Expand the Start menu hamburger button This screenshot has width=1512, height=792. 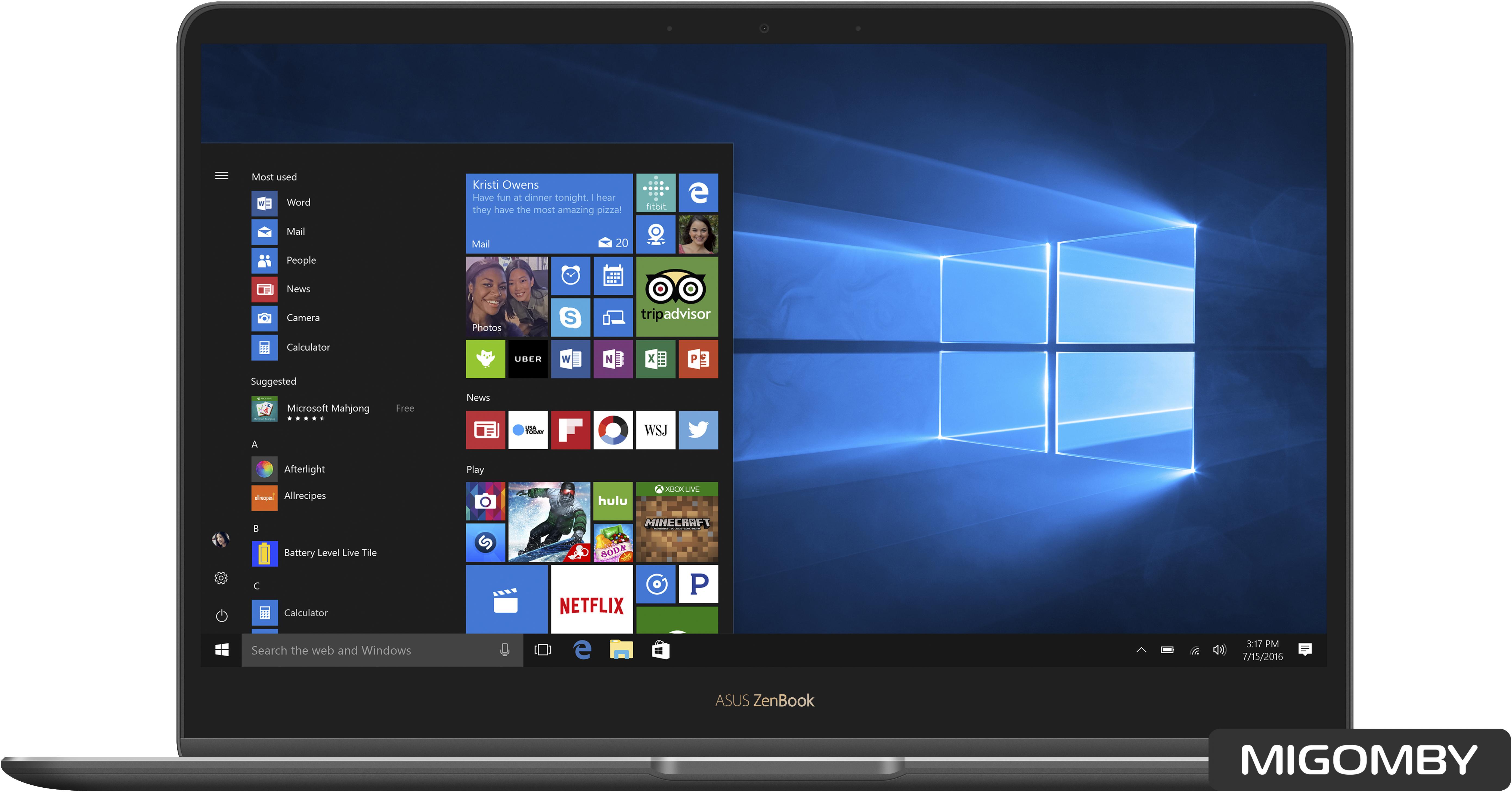tap(221, 175)
